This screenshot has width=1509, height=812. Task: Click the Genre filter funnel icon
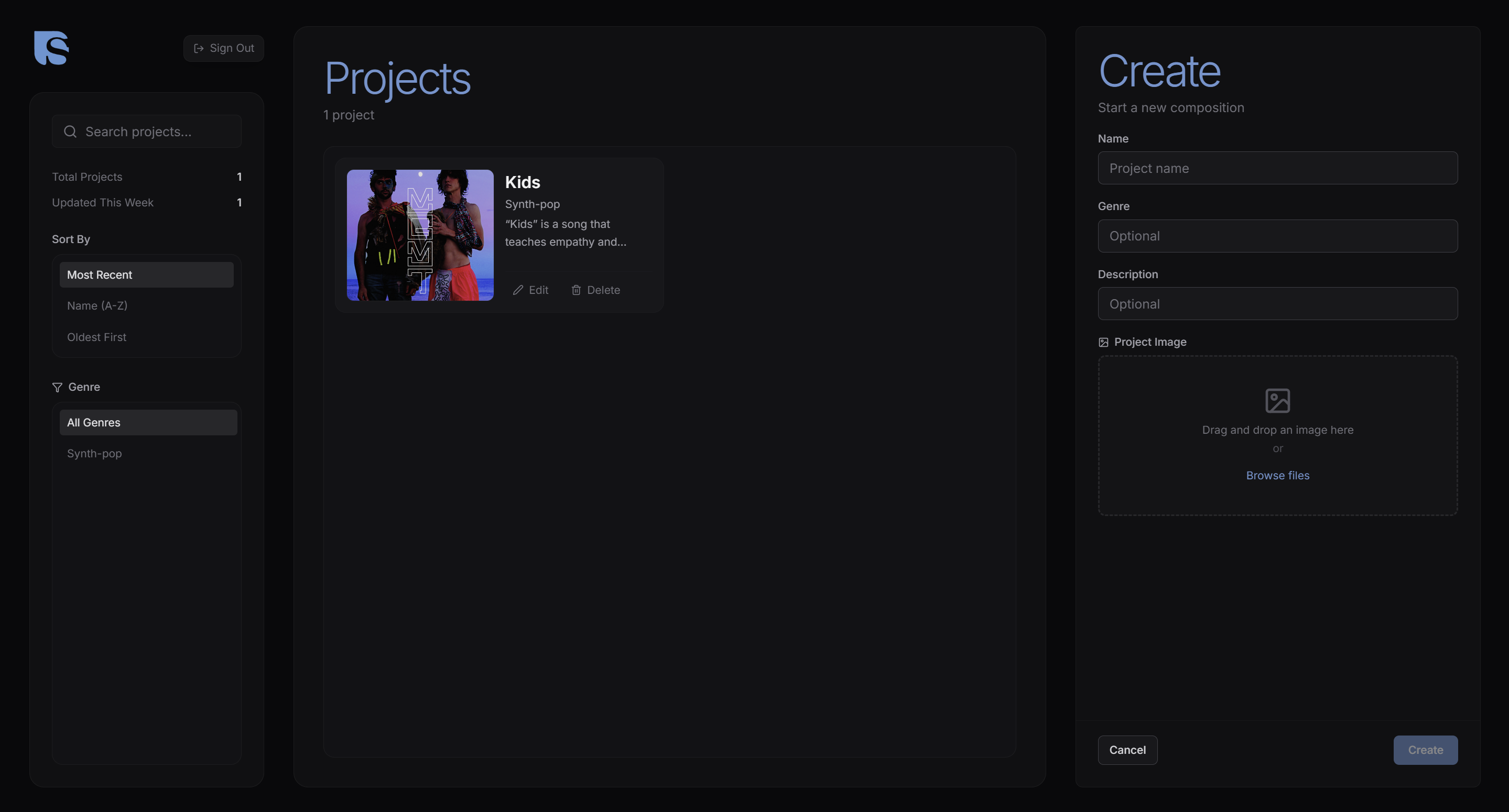click(58, 388)
